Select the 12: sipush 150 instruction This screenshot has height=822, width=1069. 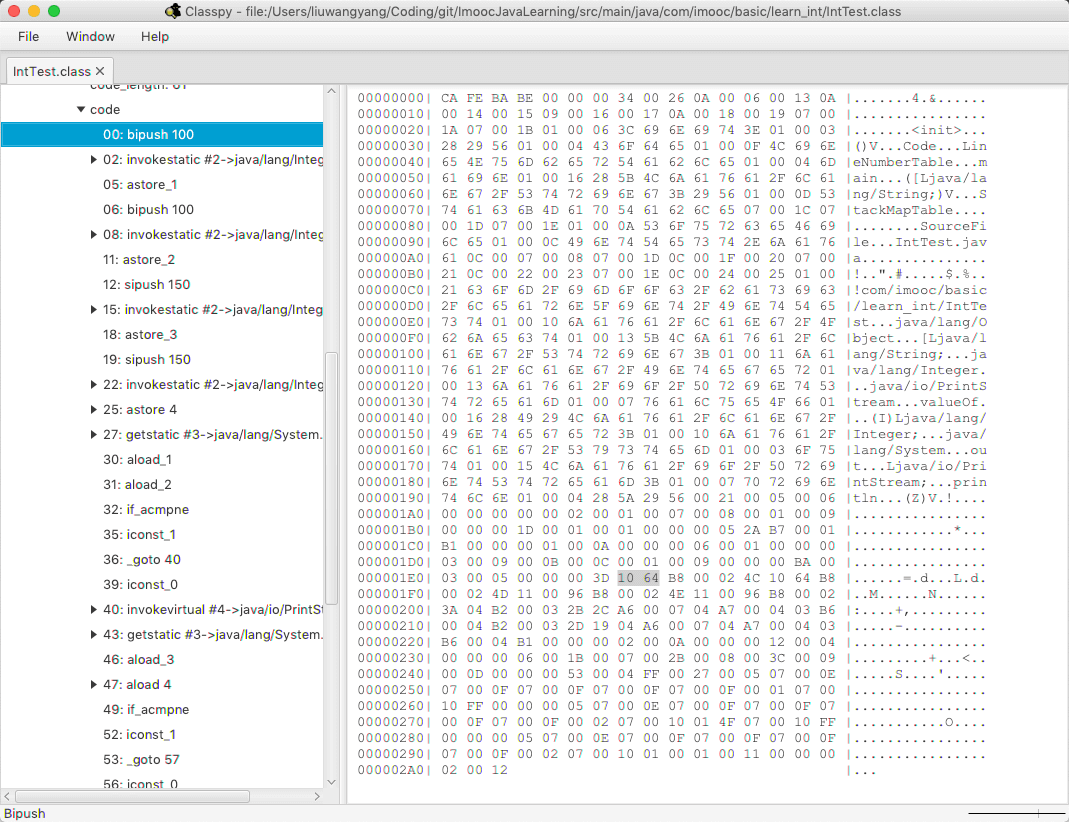(x=147, y=284)
